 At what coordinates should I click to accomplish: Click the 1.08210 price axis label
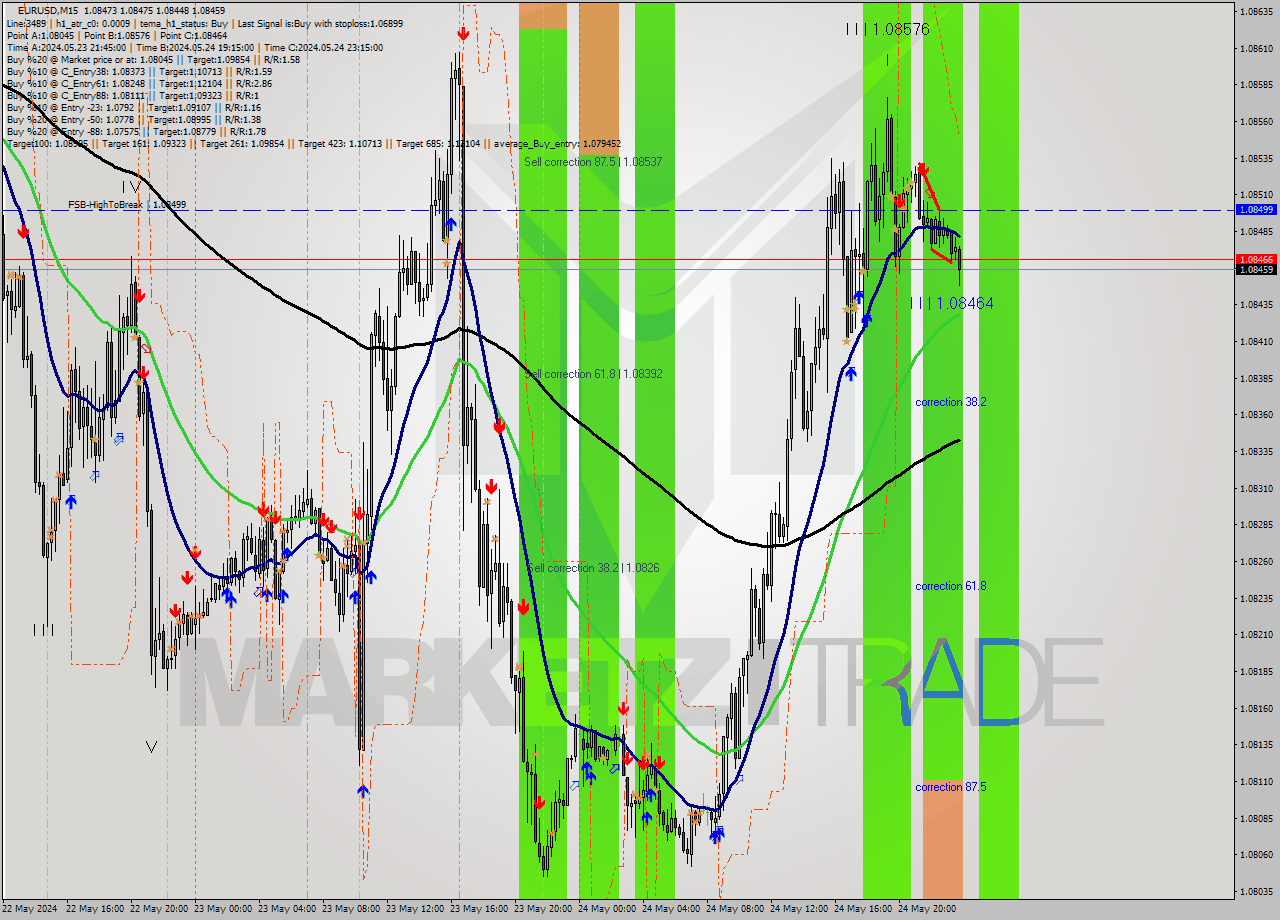click(1255, 634)
